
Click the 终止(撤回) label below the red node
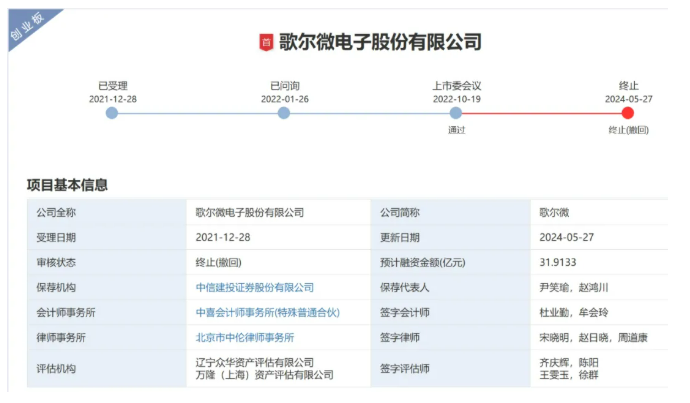pos(628,130)
